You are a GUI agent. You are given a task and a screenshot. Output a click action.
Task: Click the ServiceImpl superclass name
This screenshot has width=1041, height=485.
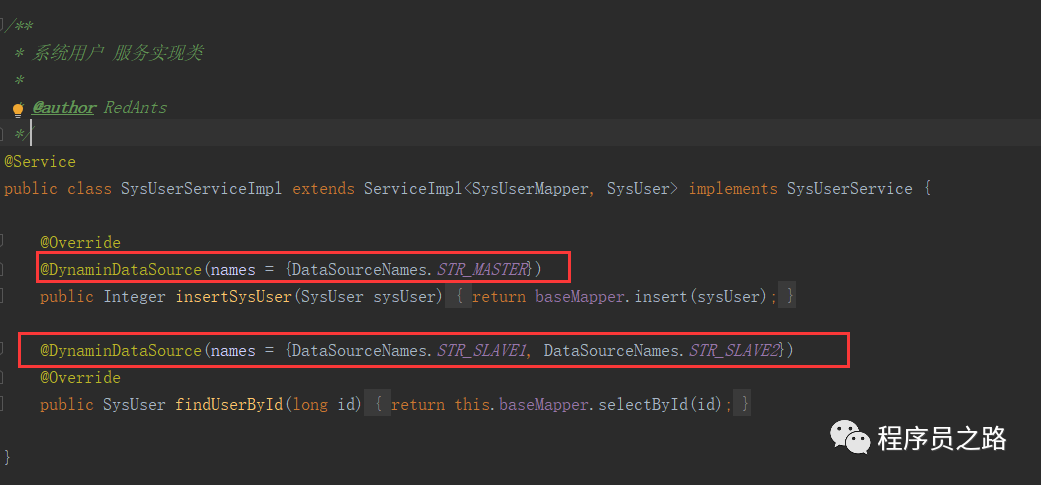click(x=413, y=189)
